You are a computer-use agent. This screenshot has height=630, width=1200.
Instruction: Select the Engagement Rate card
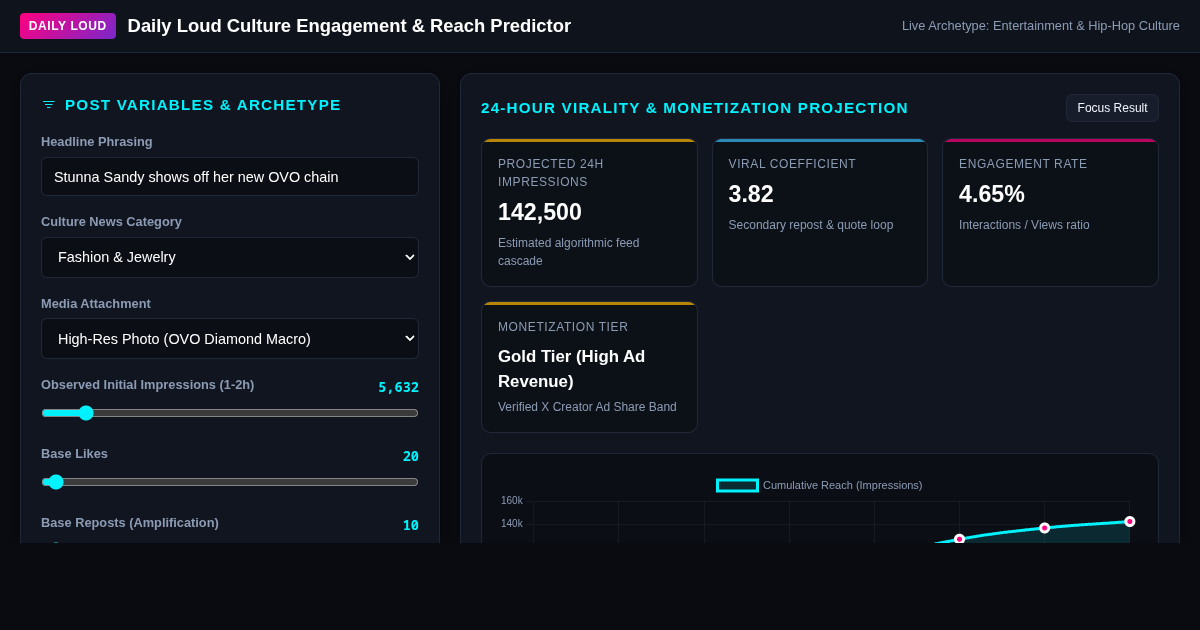[x=1050, y=213]
